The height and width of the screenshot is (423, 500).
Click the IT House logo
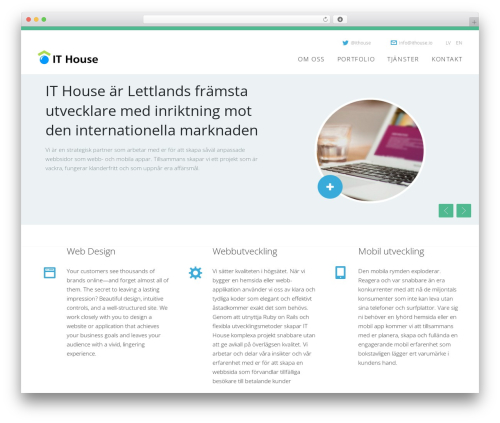(68, 58)
